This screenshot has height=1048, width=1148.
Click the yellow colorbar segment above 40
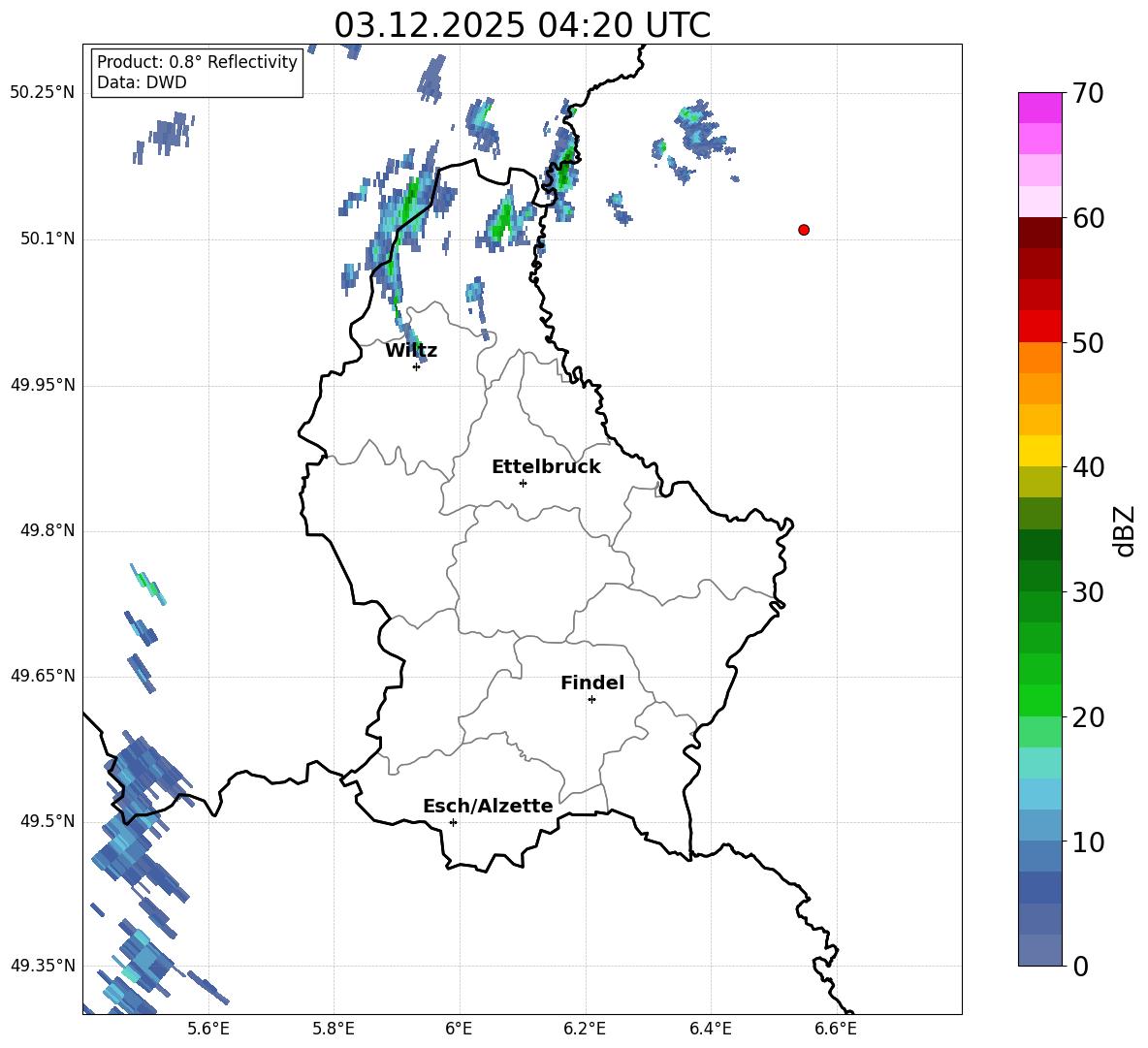(1039, 451)
